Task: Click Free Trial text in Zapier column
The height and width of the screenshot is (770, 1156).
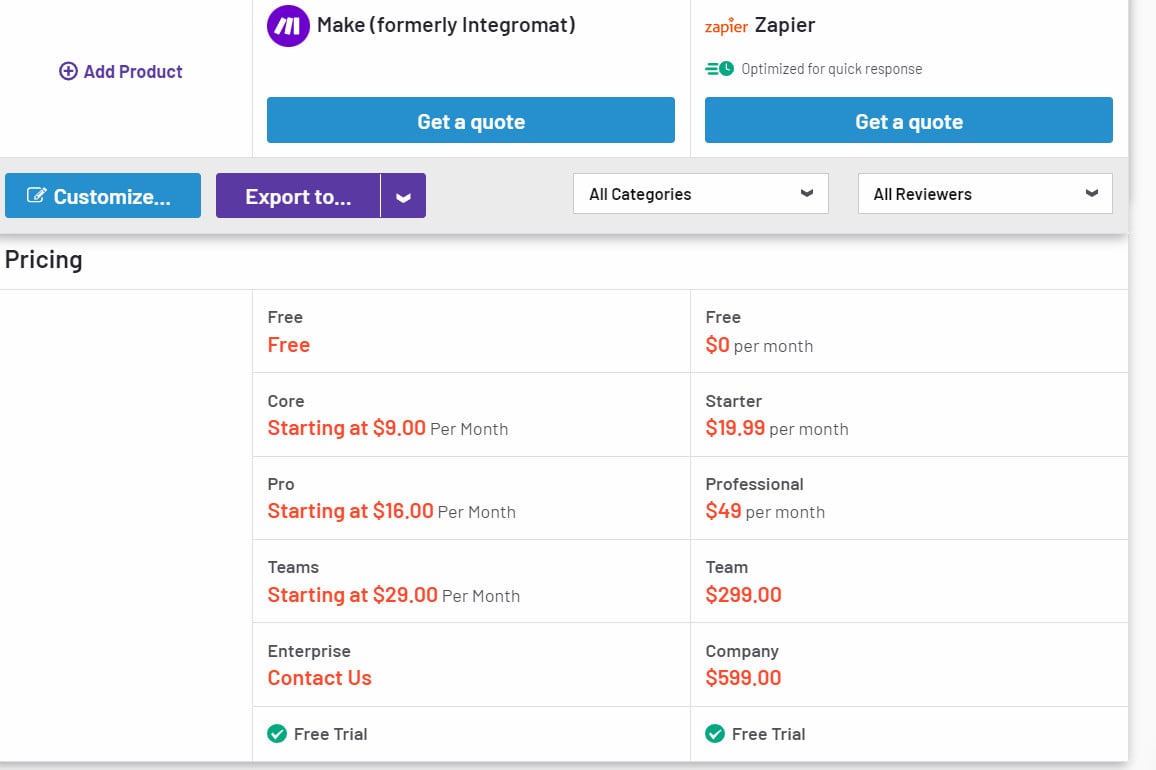Action: 768,734
